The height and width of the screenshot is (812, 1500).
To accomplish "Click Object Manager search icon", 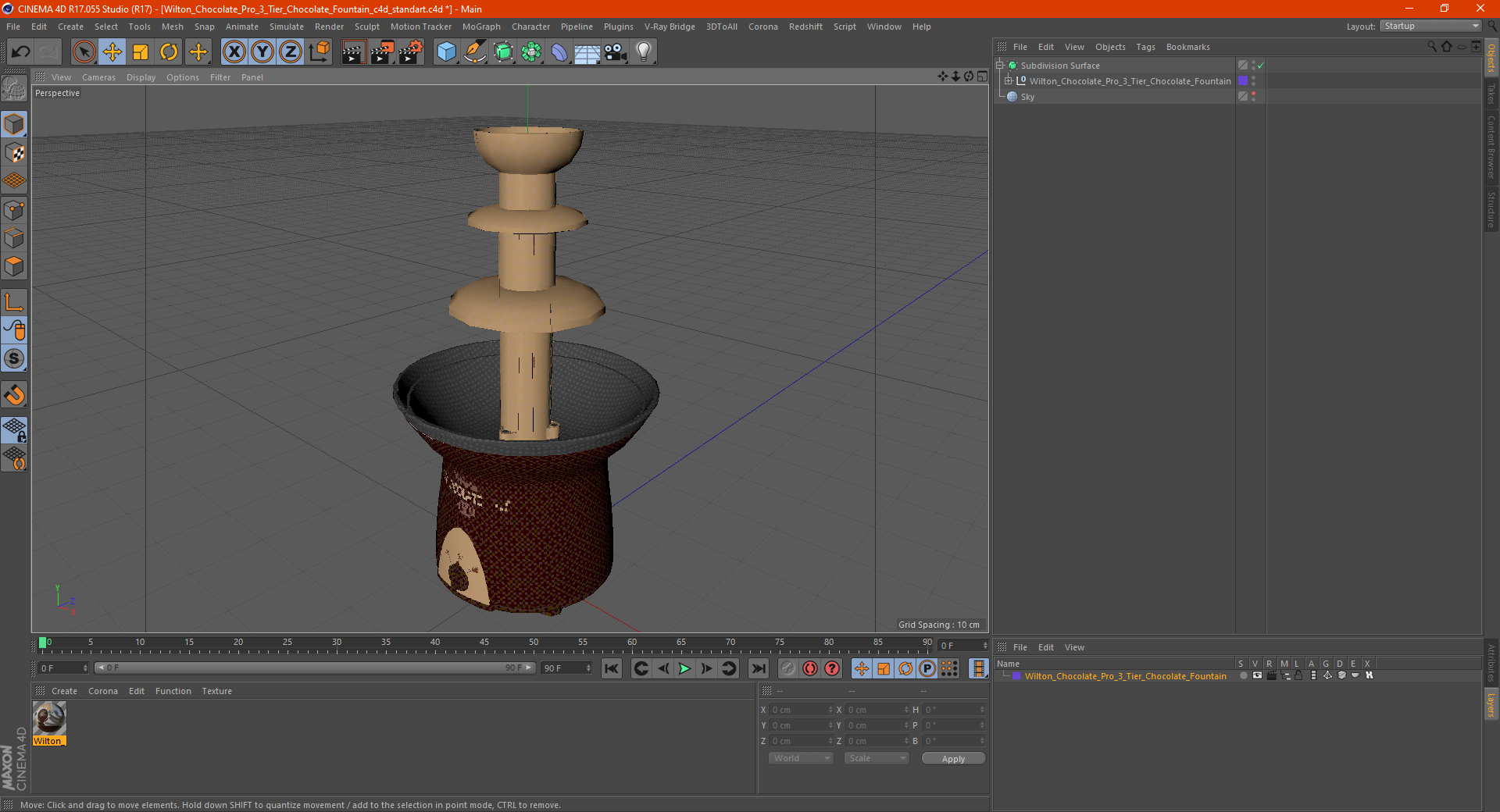I will click(1431, 47).
